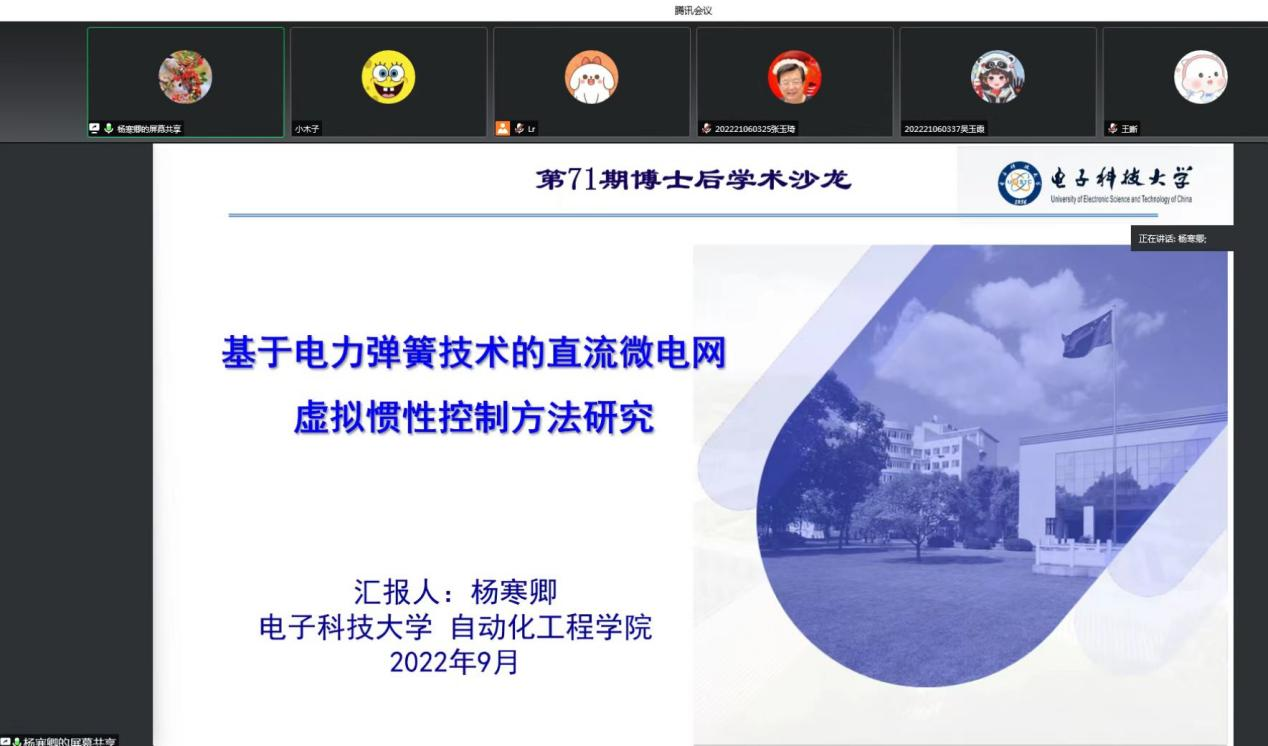Click the muted microphone icon on 王断's tile
Screen dimensions: 1268x746
(x=1113, y=130)
